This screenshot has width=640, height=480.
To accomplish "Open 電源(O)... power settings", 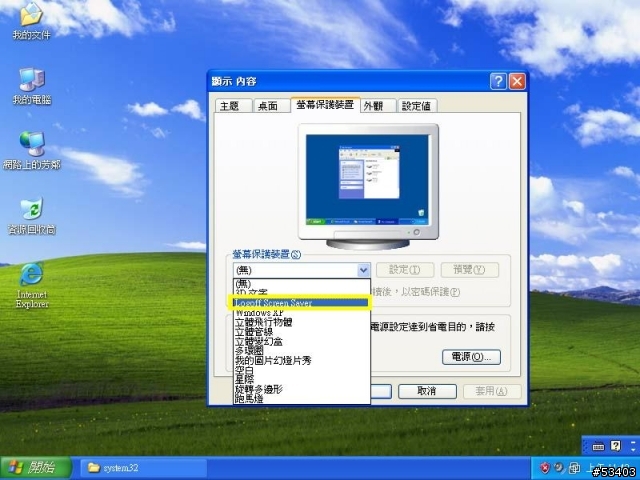I will [471, 357].
